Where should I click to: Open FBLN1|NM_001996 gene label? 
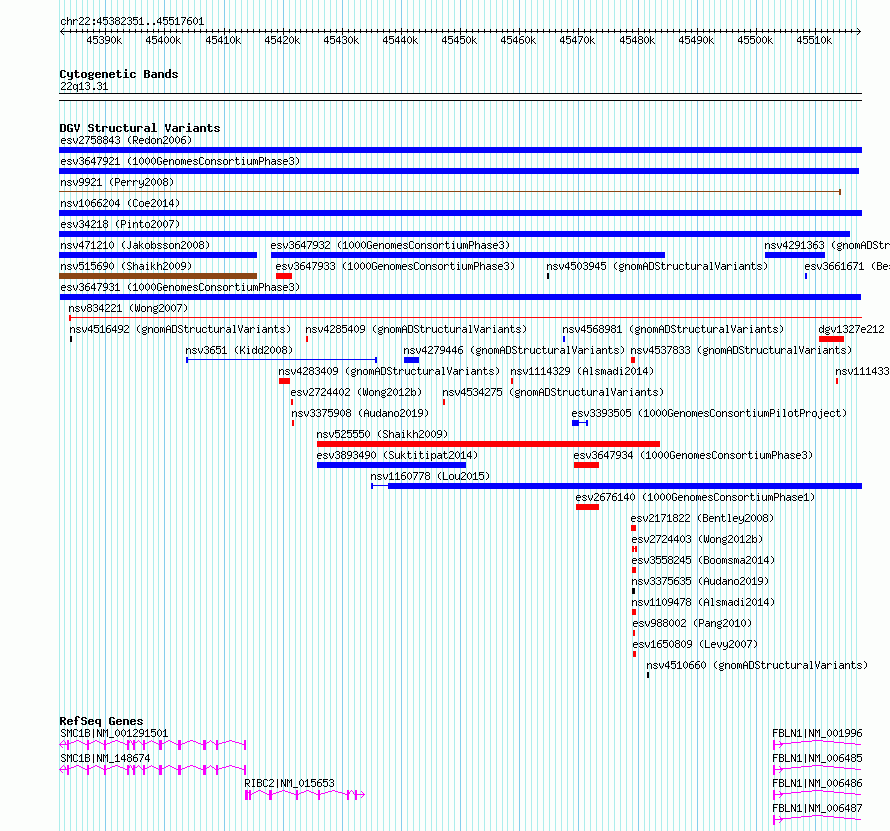[x=817, y=733]
